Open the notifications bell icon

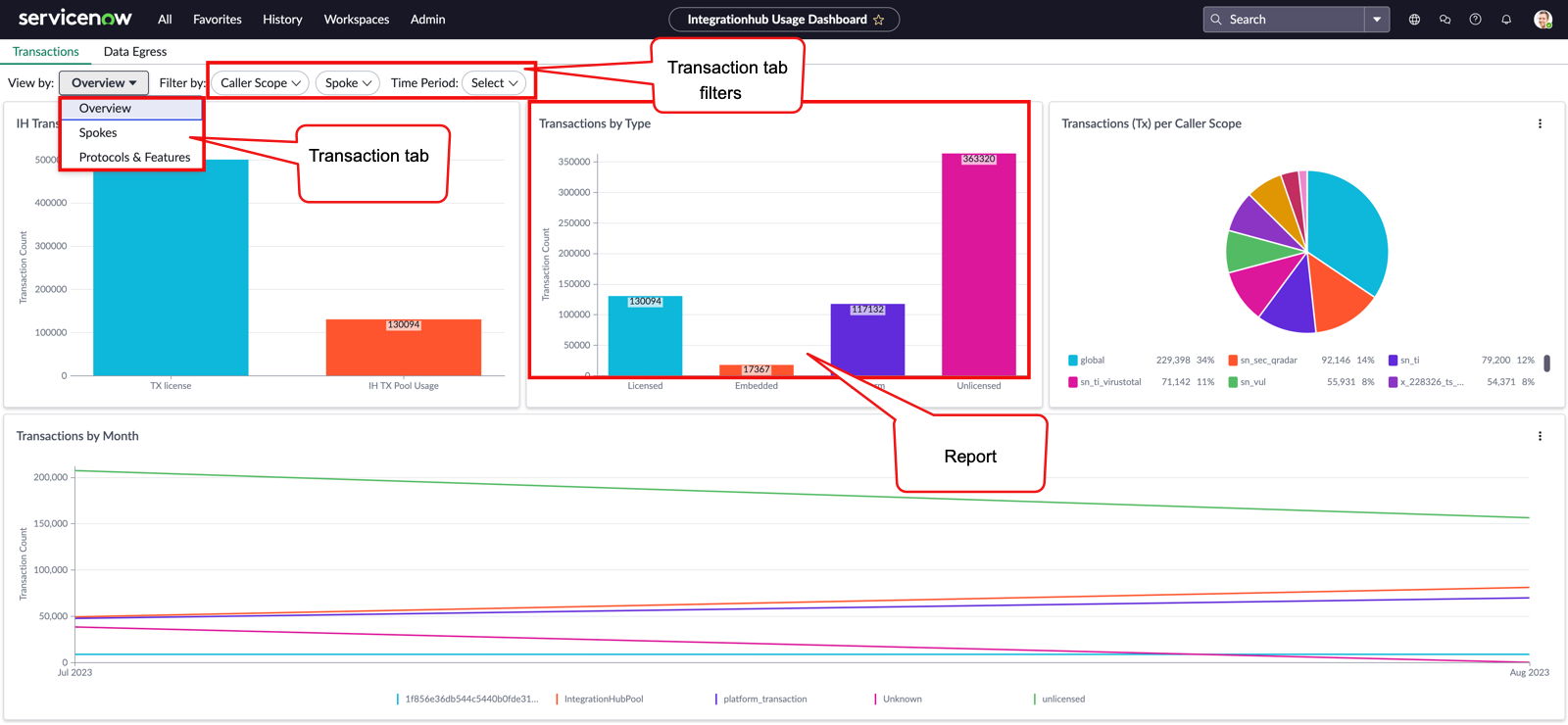[x=1506, y=20]
